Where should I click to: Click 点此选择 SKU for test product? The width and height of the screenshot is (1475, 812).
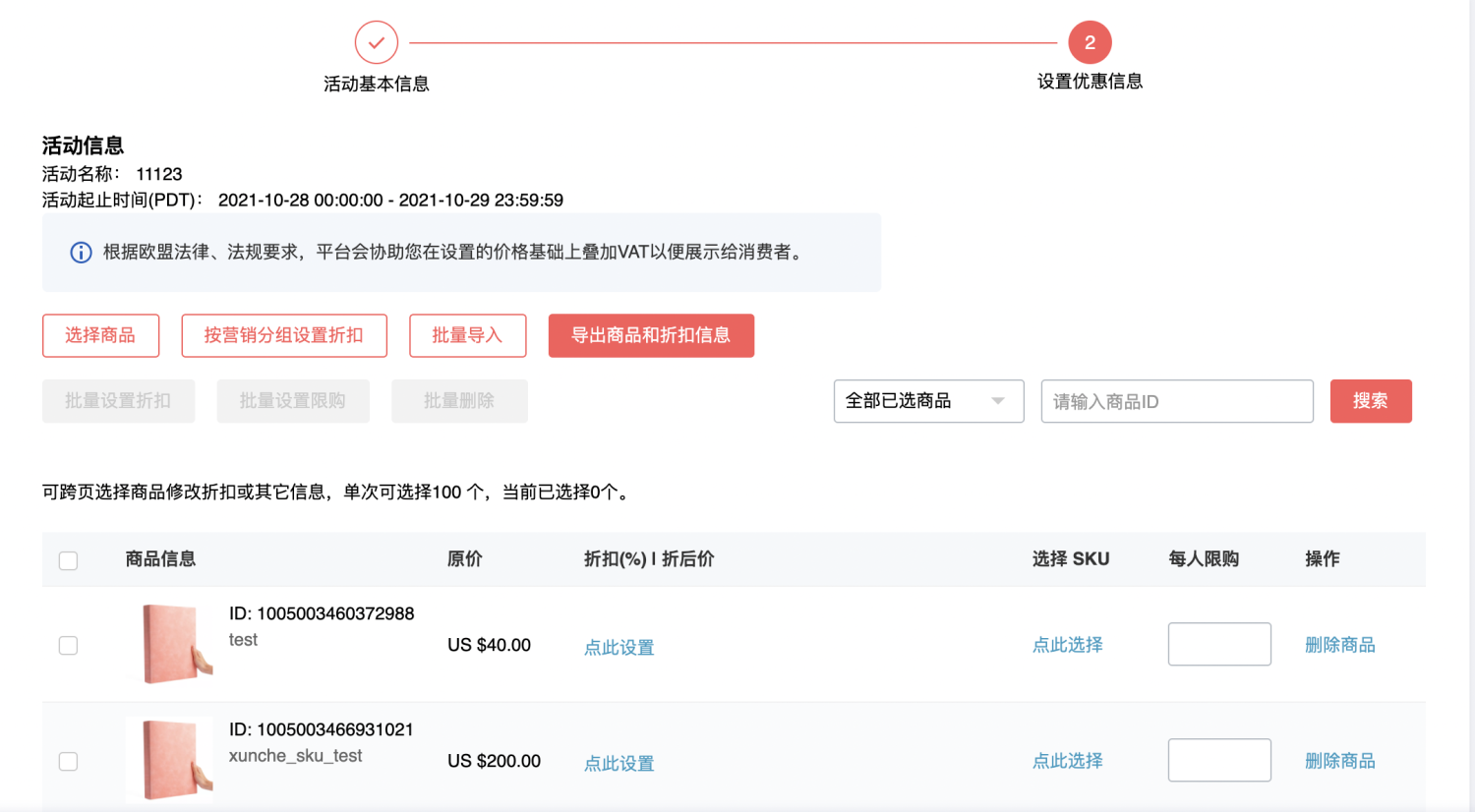coord(1067,645)
